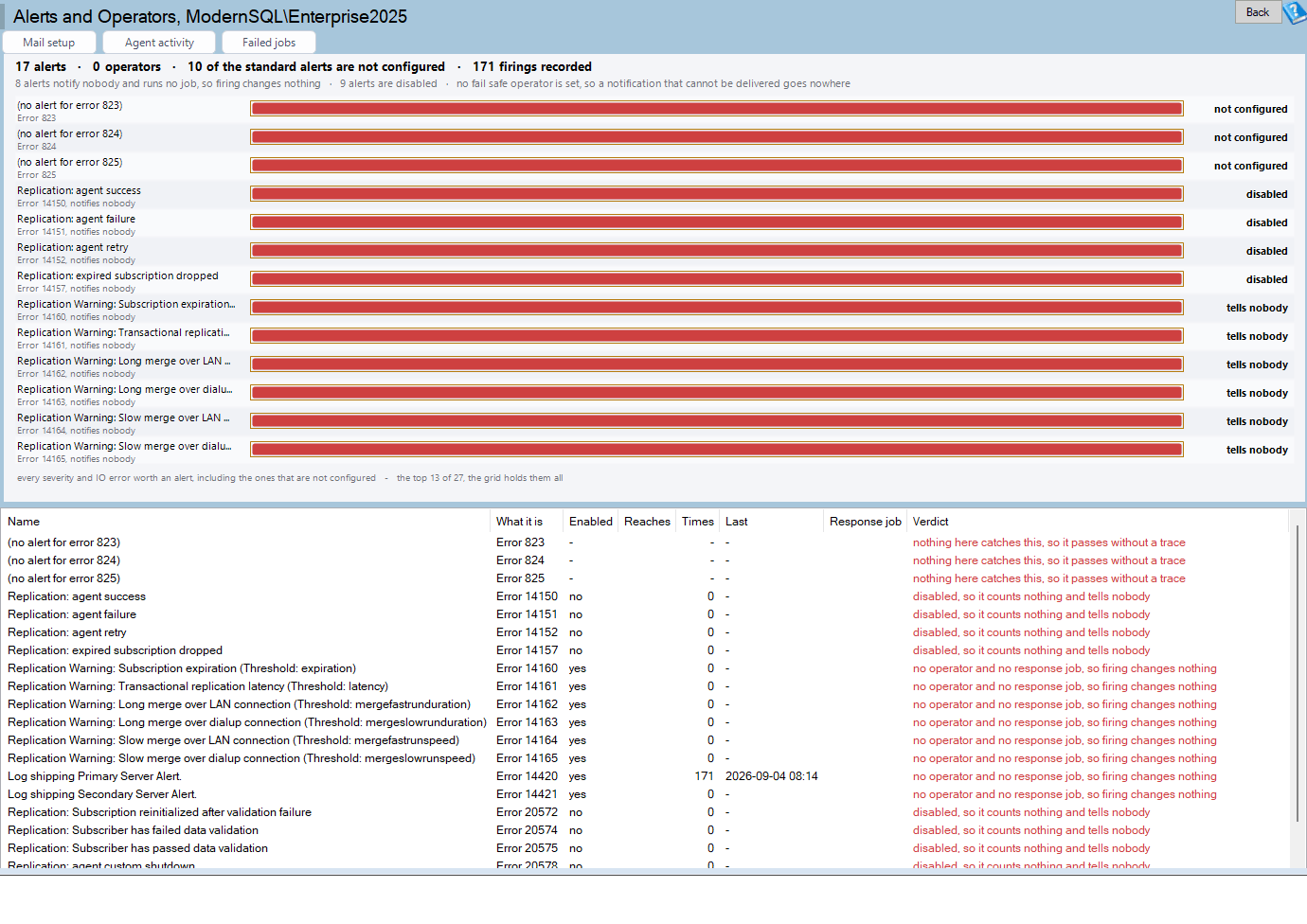Select '(no alert for error 823)' in chart list
Screen dimensions: 1307x924
point(69,105)
